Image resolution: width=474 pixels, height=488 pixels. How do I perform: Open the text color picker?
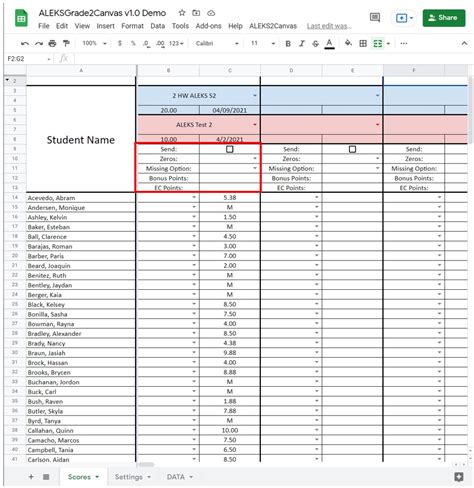point(329,44)
